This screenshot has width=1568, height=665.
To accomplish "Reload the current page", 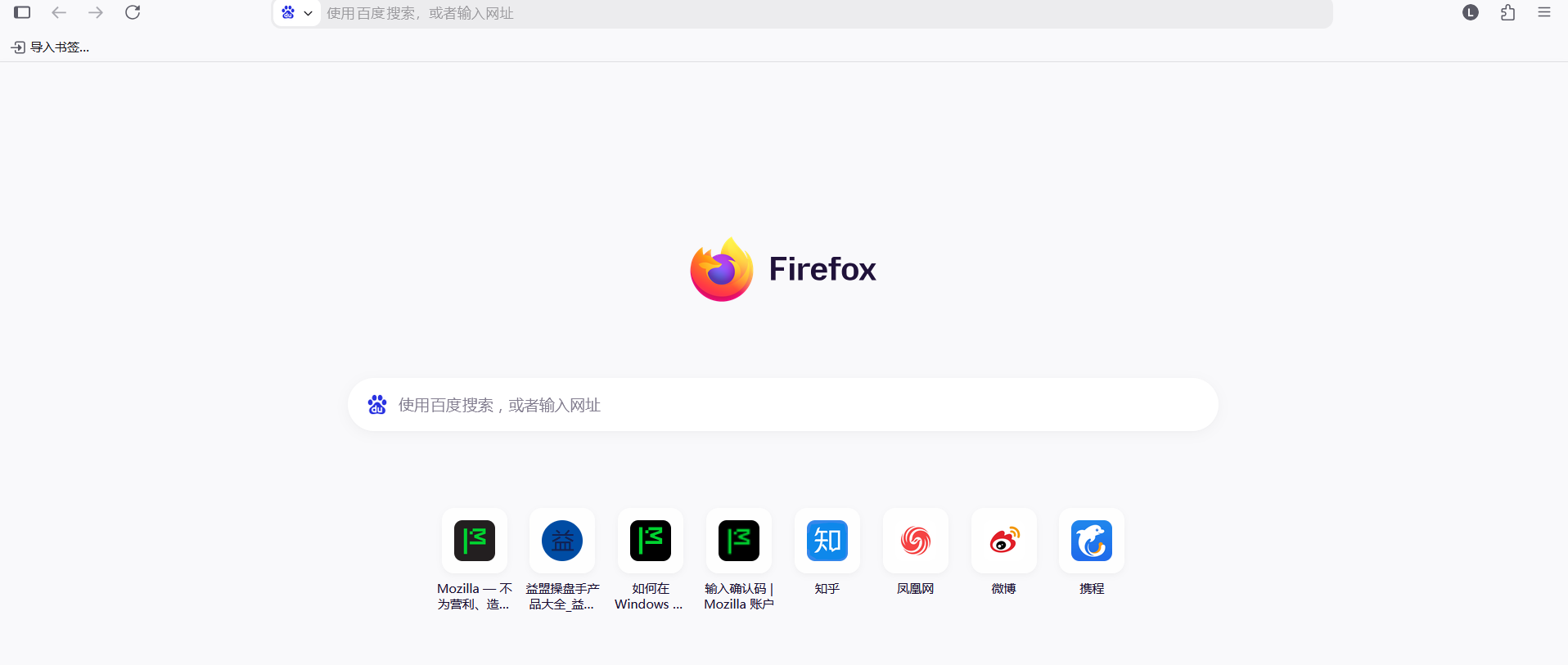I will coord(133,12).
